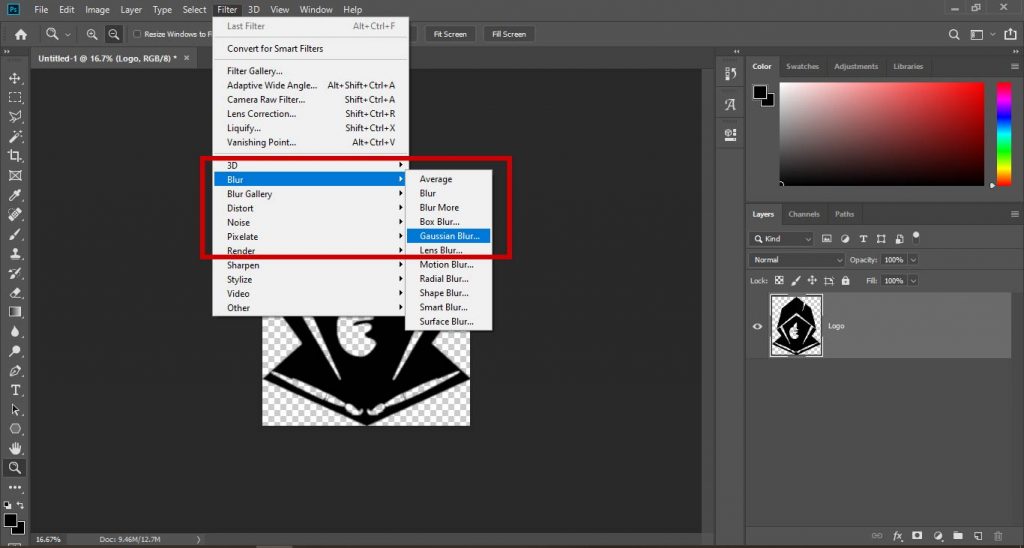Select the Blur drop tool in toolbar
The image size is (1024, 548).
14,332
